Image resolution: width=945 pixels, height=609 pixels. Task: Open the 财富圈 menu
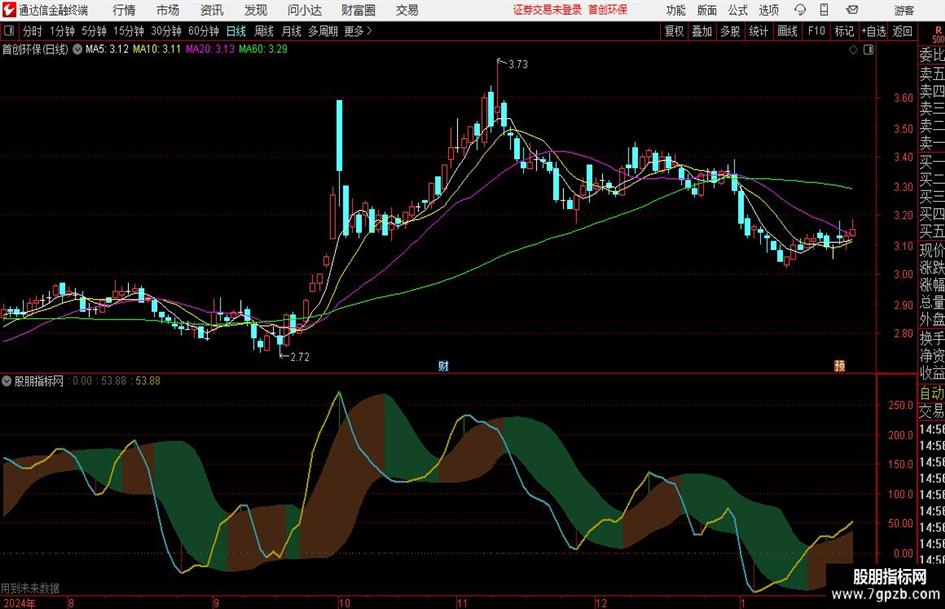point(358,10)
